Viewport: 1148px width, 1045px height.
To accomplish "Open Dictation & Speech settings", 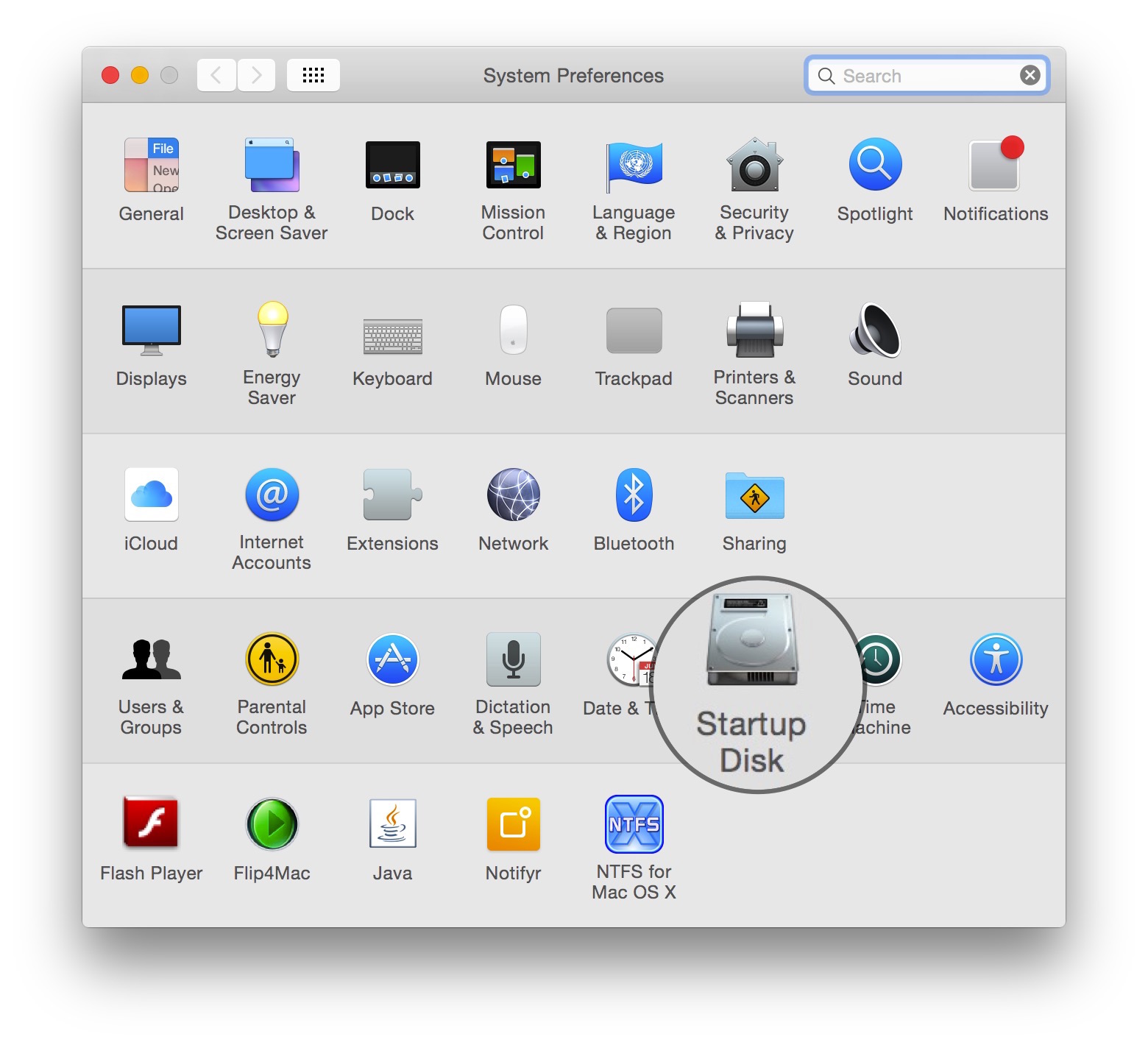I will 513,659.
